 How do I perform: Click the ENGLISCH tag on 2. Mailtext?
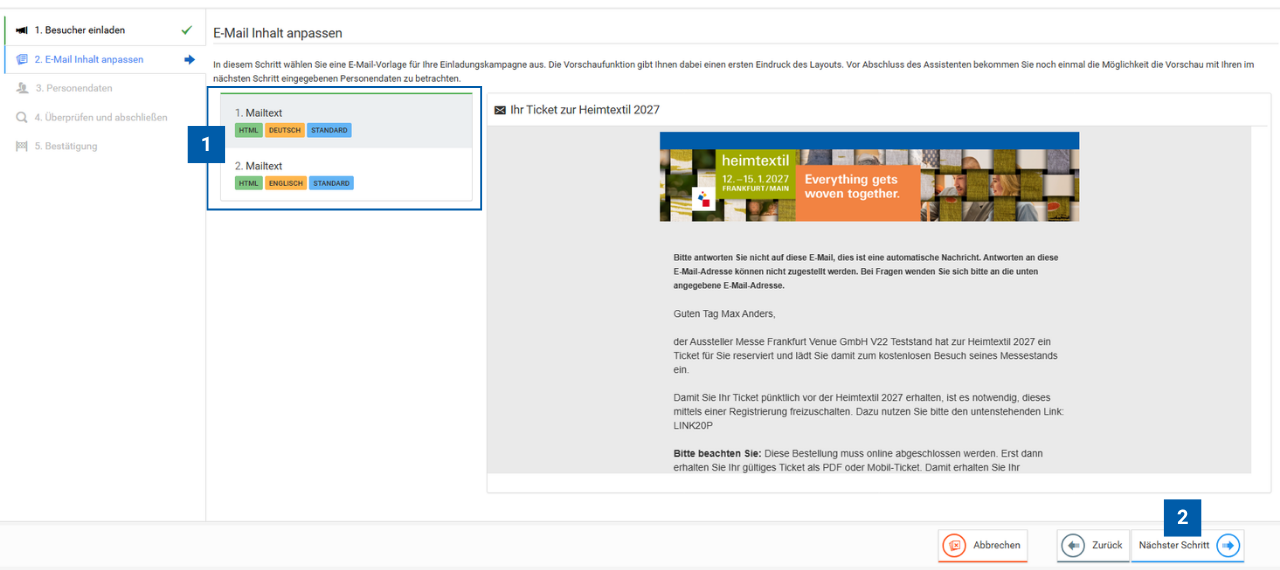(286, 183)
